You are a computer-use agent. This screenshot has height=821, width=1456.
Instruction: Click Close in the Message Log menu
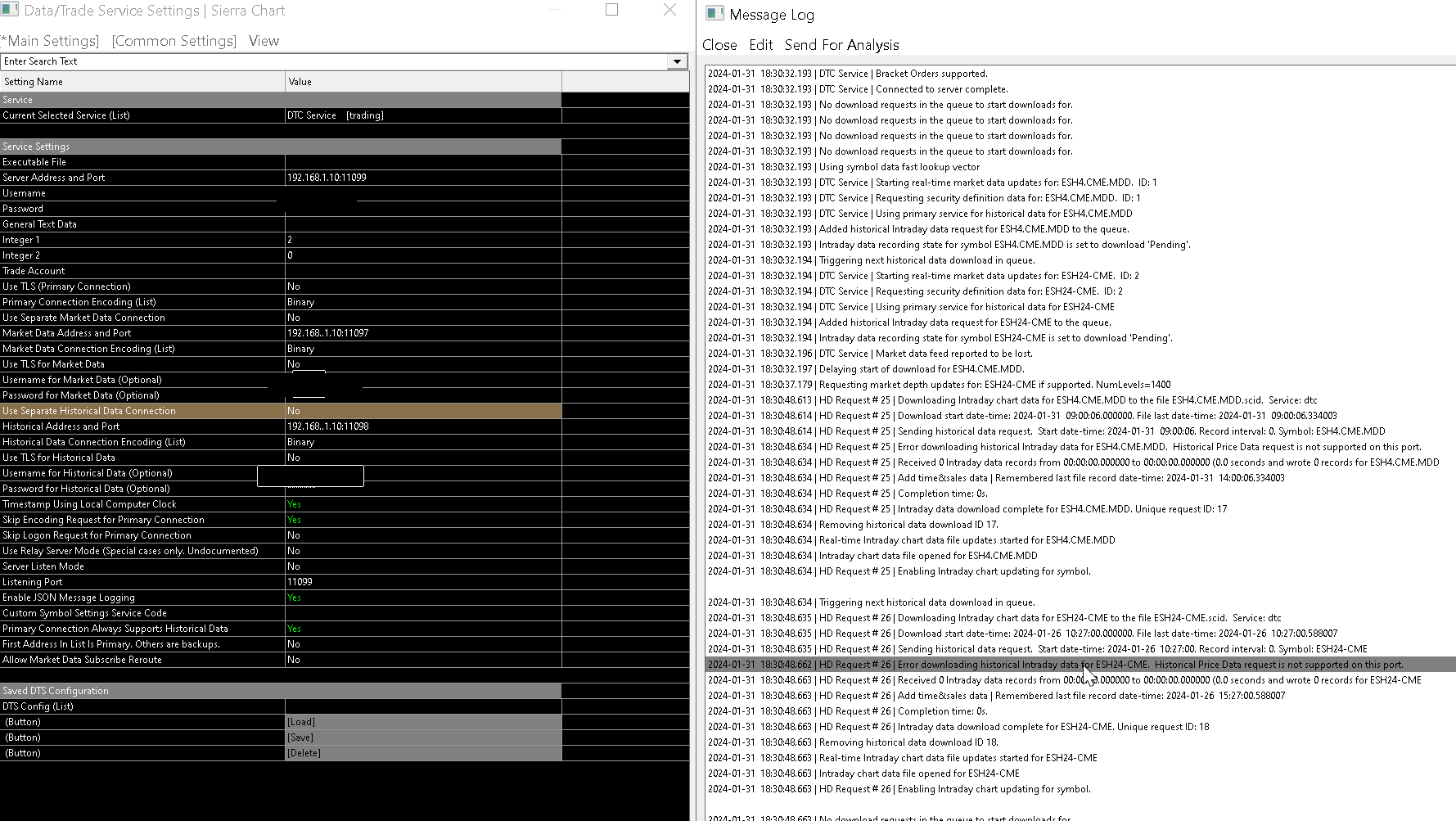click(x=719, y=45)
